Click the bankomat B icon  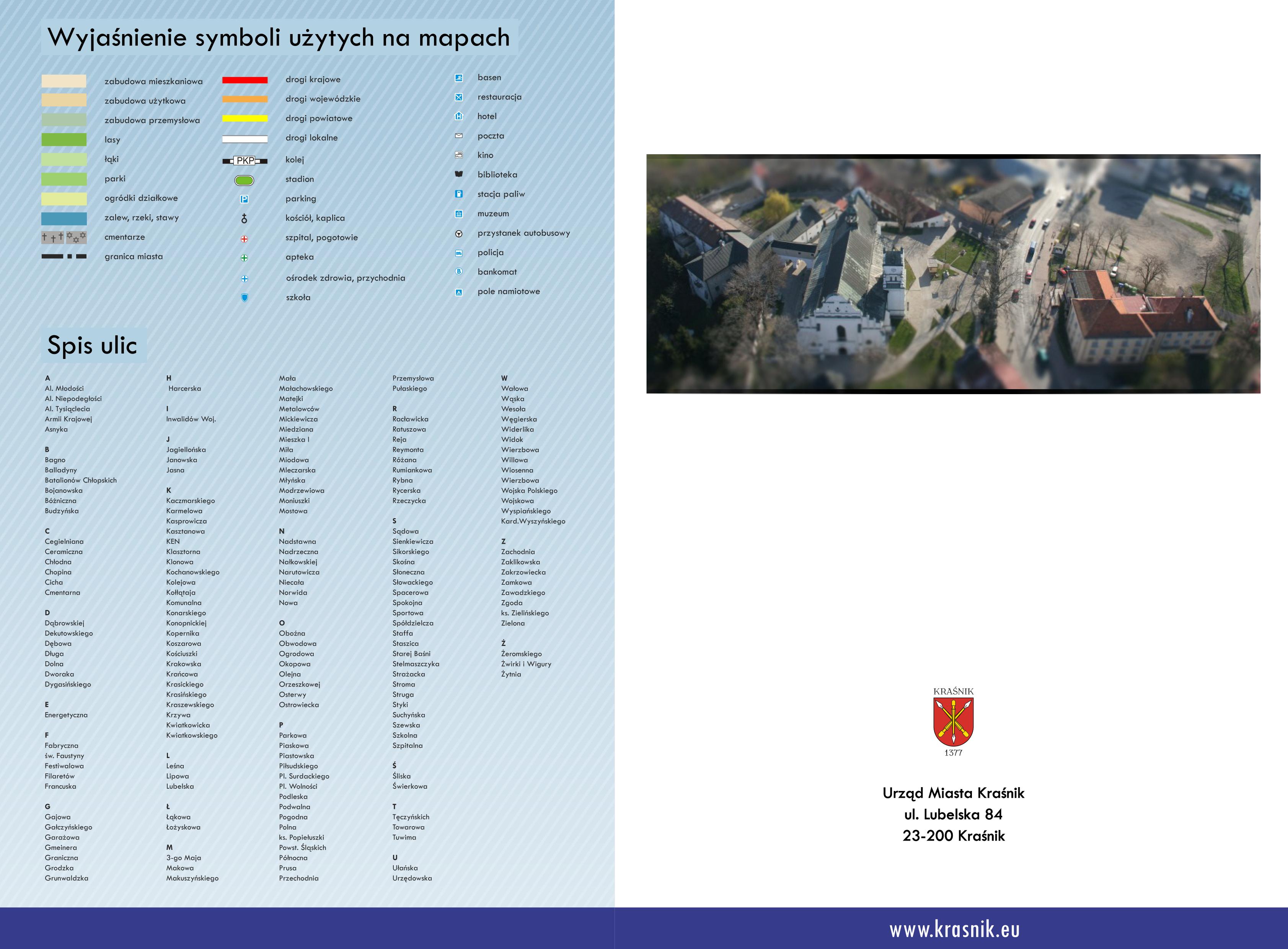coord(458,271)
